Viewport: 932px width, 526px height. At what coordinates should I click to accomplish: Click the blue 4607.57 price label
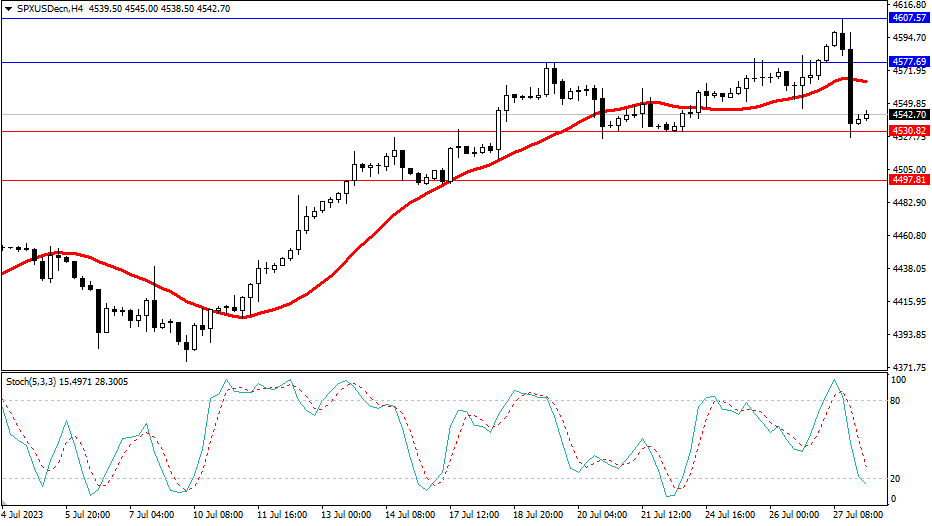coord(909,18)
